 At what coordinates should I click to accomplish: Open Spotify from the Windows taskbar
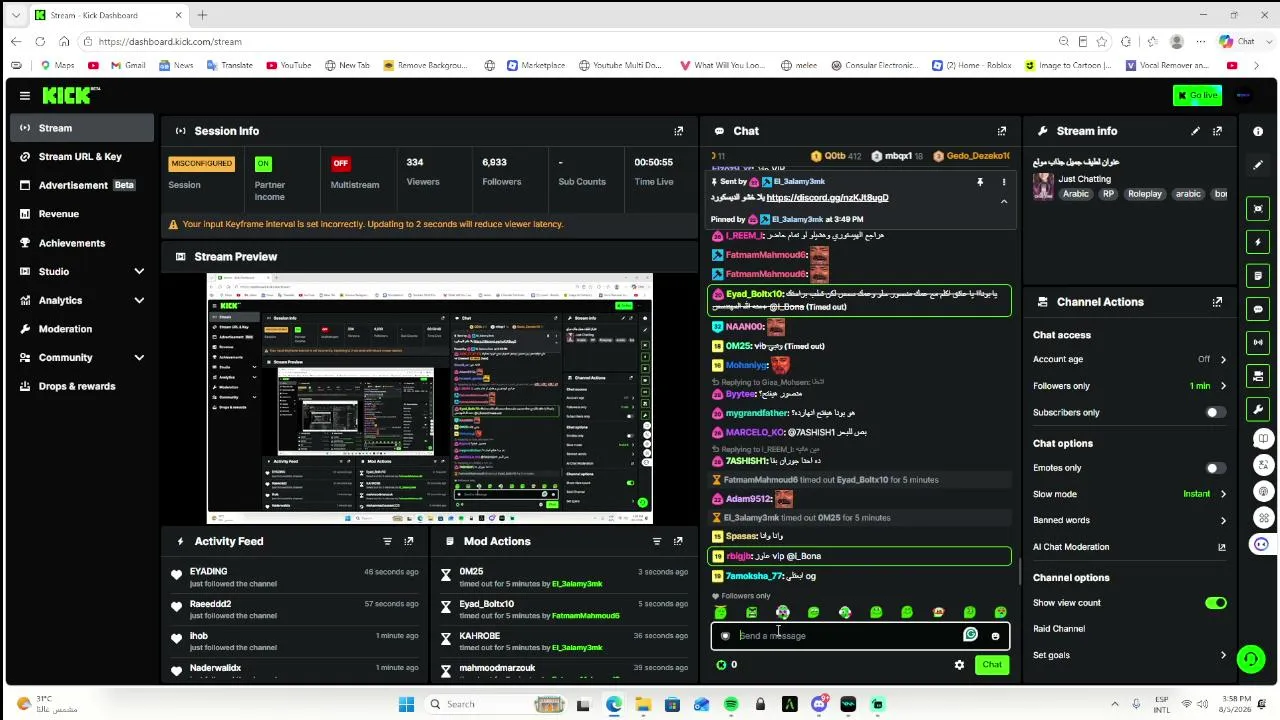click(731, 704)
